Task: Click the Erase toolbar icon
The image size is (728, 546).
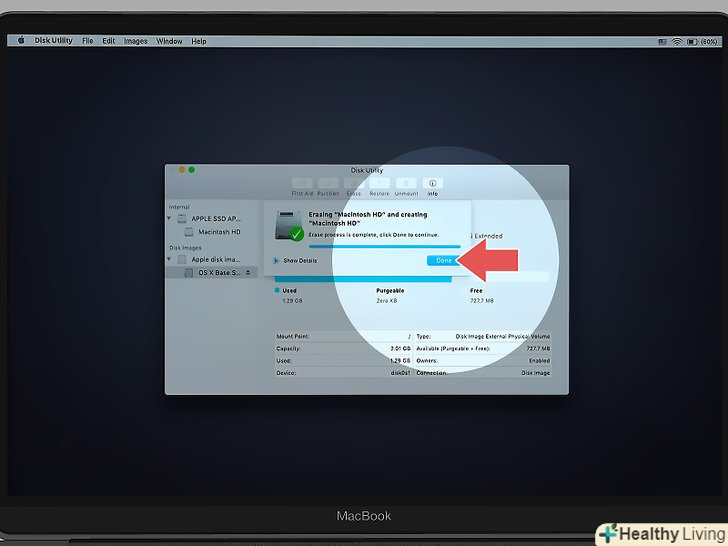Action: [354, 183]
